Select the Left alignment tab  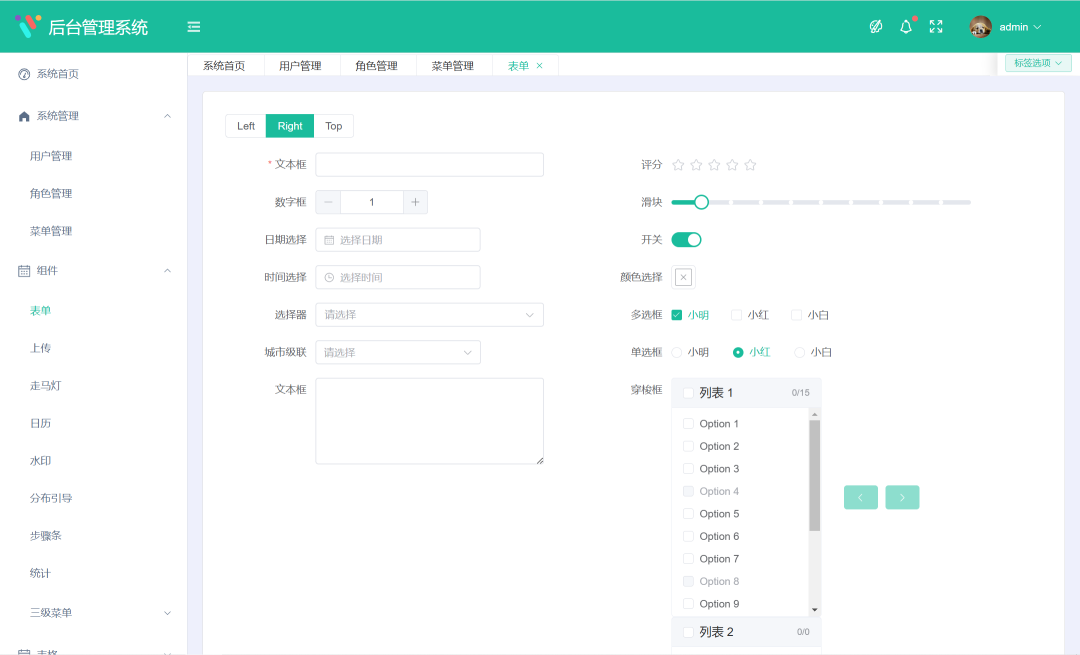245,126
